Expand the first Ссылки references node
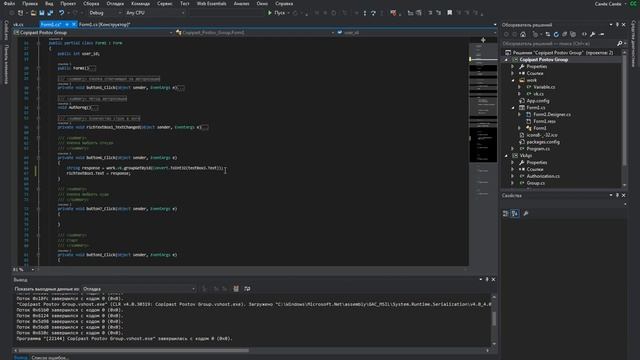The width and height of the screenshot is (640, 360). coord(513,73)
